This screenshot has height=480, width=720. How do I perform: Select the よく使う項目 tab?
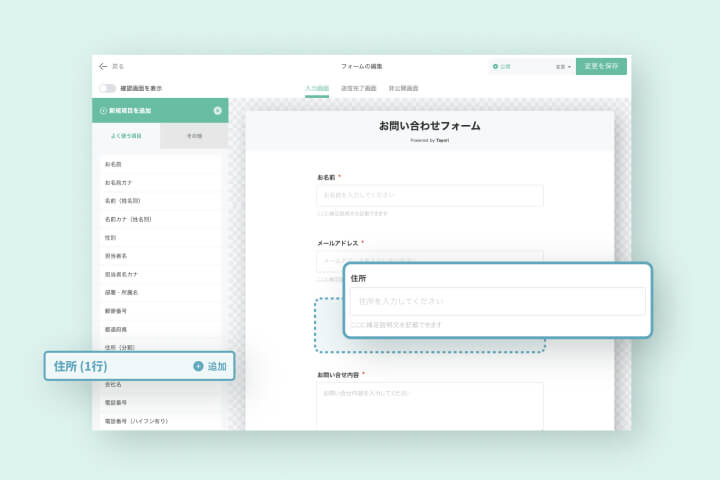coord(125,136)
